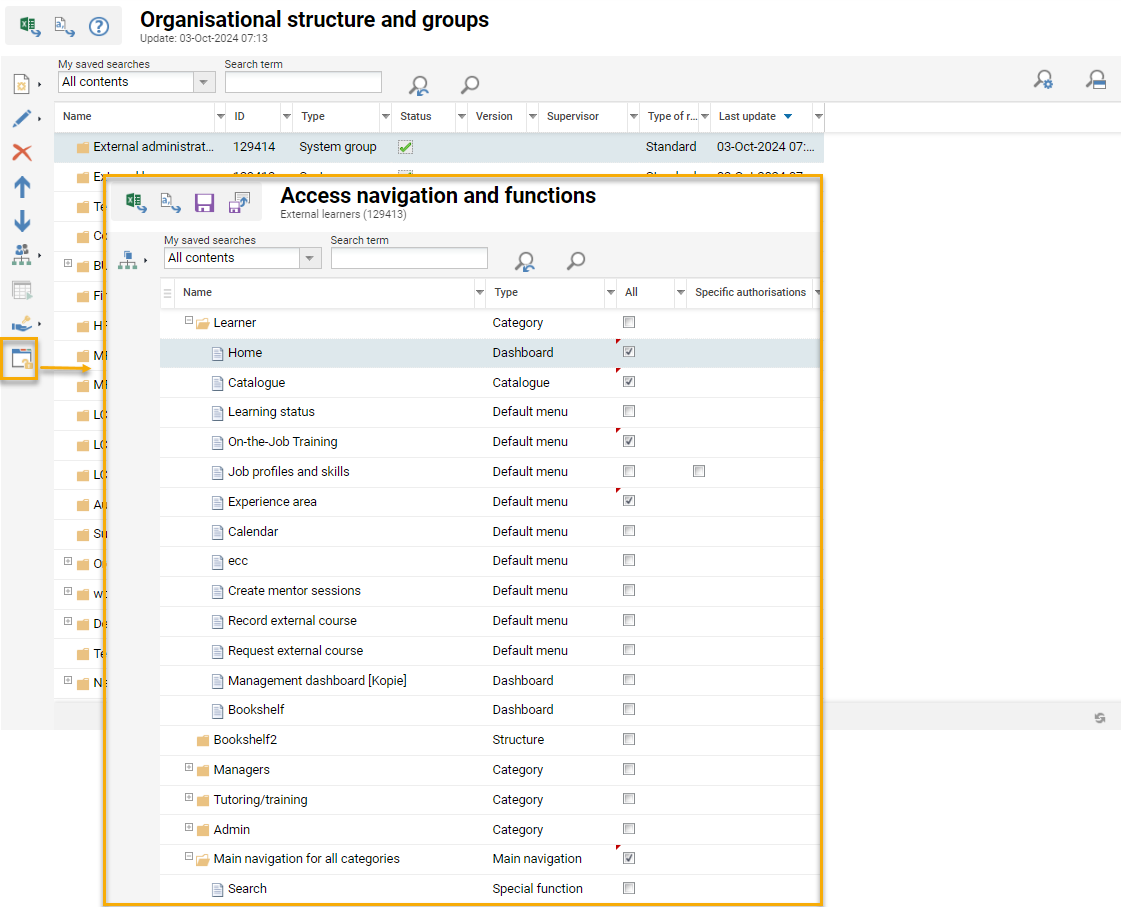
Task: Click the top Search term input field
Action: (x=303, y=82)
